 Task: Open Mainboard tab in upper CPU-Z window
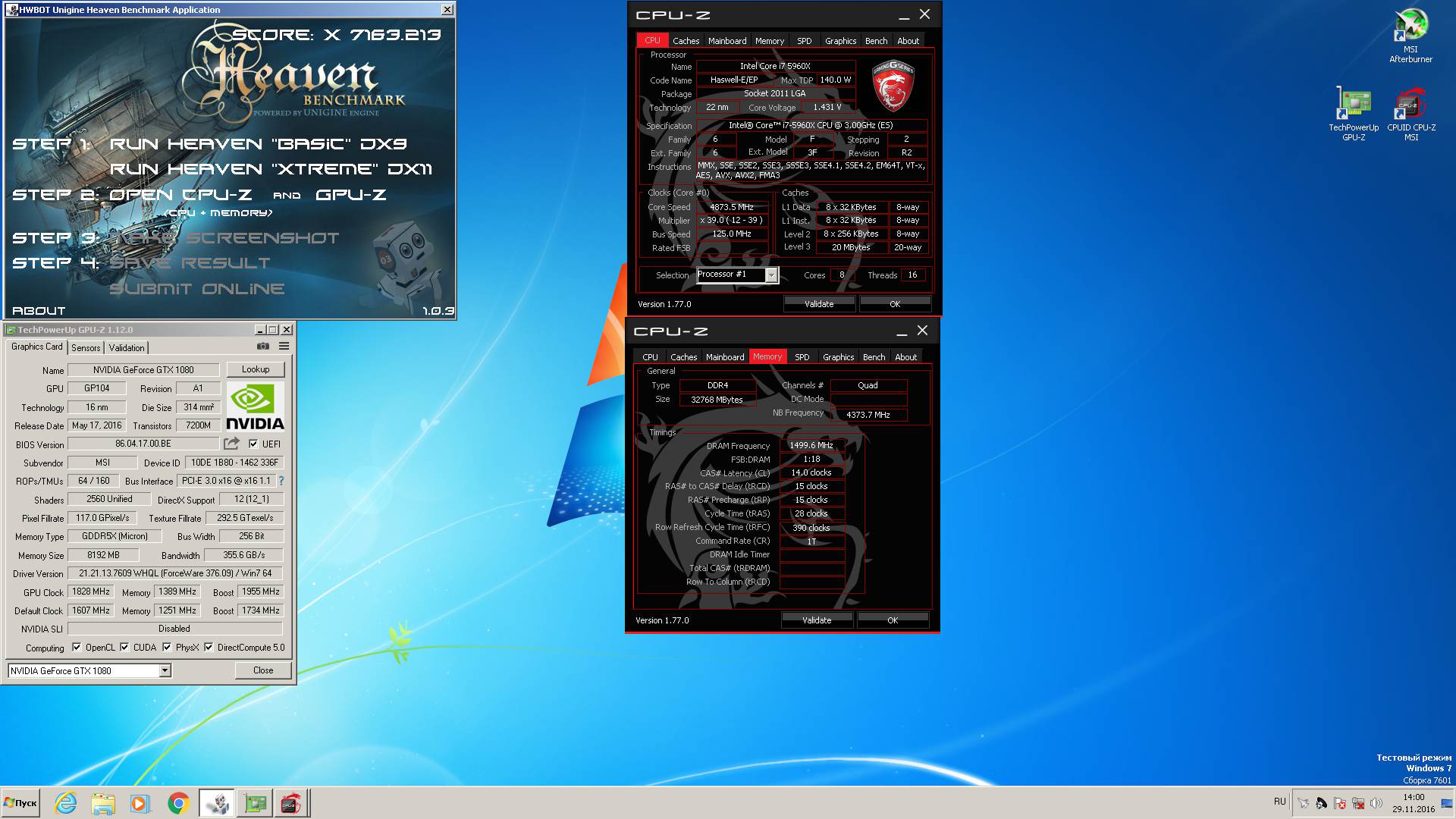(x=727, y=41)
